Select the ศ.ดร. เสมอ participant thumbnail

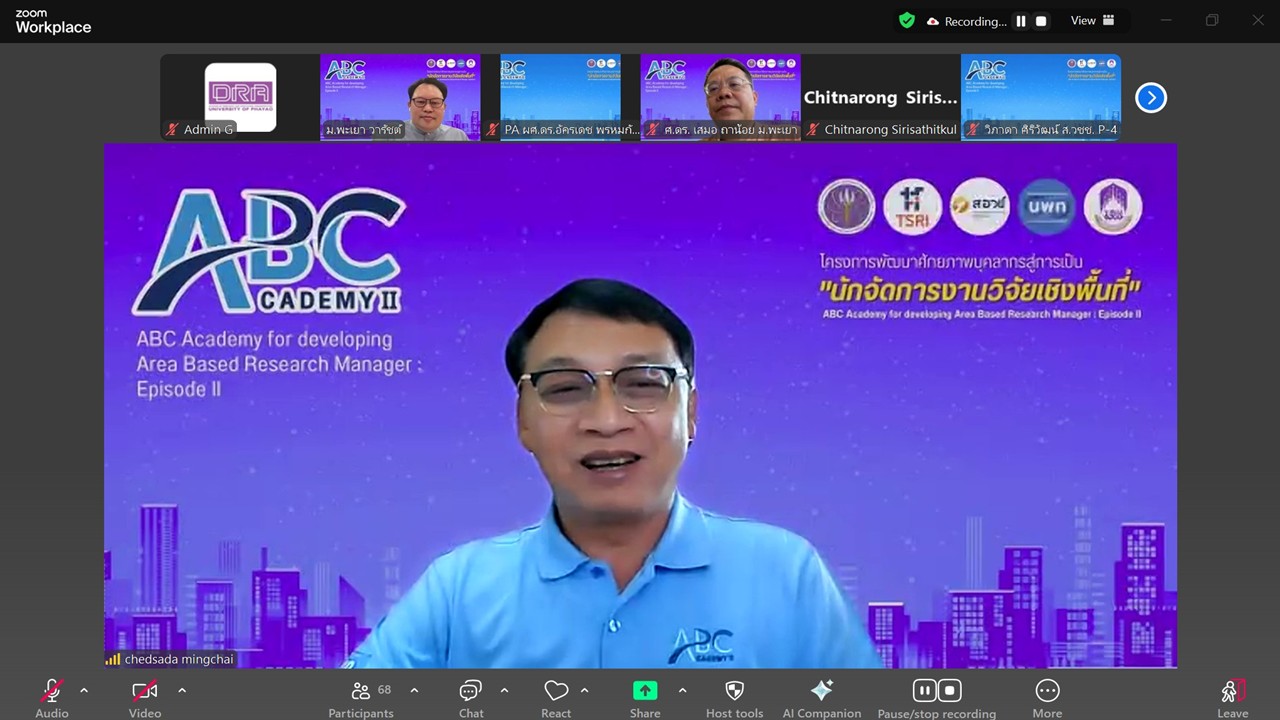(721, 97)
